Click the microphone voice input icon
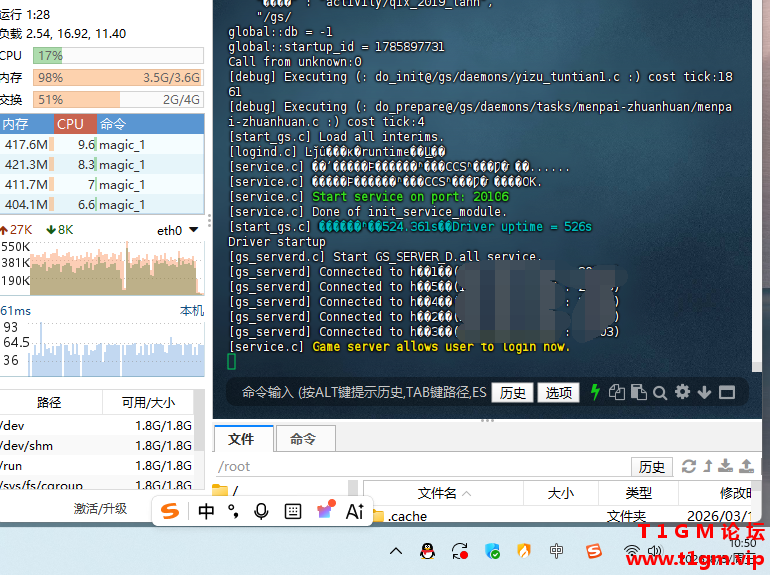Screen dimensions: 770x575 [x=261, y=511]
